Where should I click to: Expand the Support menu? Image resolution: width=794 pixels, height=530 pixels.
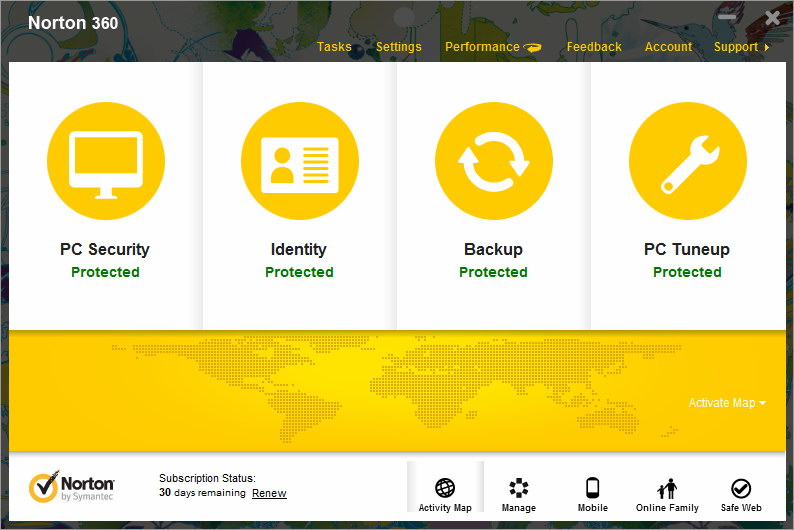(x=741, y=47)
